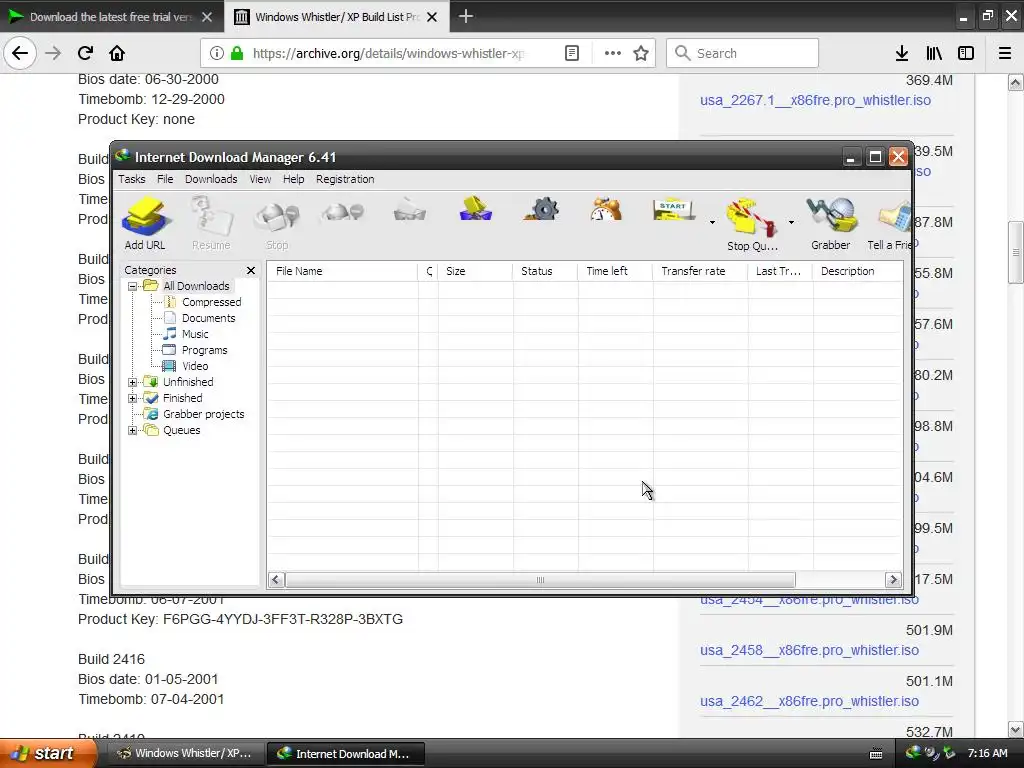Select the Queues category label

(x=182, y=430)
